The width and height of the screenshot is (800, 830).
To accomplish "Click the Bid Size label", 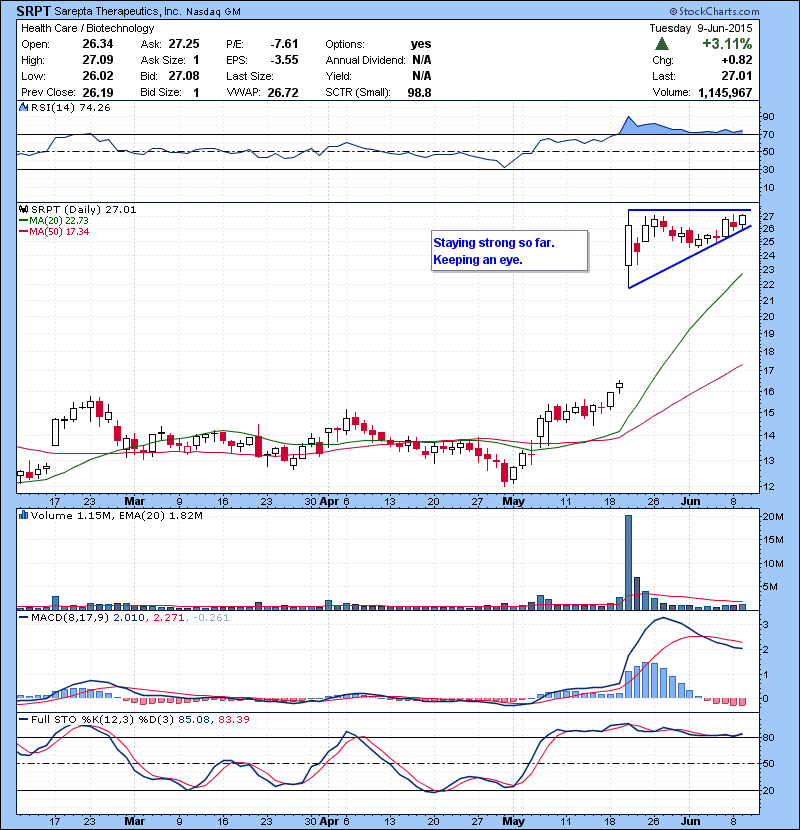I will pos(161,92).
